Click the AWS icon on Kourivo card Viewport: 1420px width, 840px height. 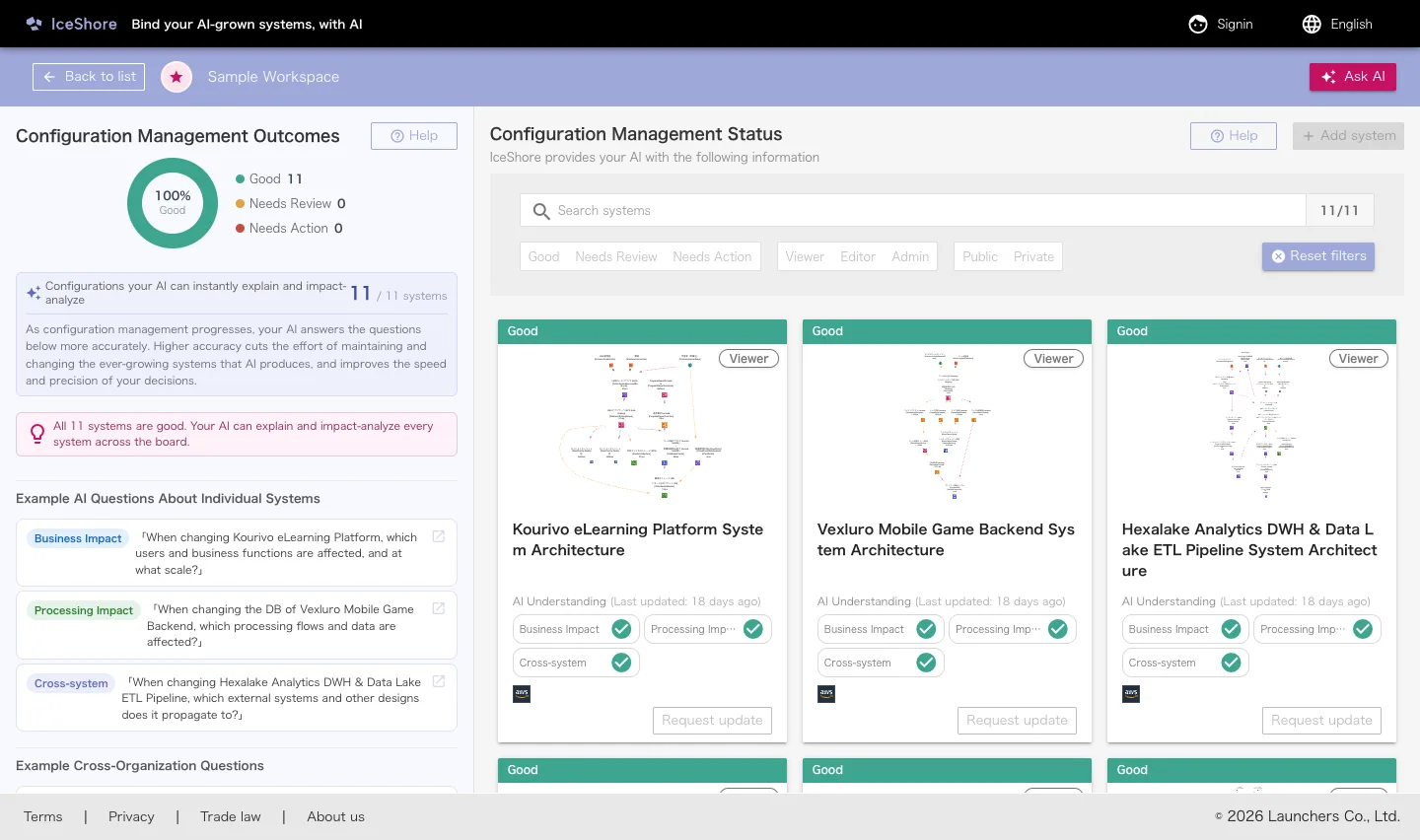pyautogui.click(x=522, y=693)
